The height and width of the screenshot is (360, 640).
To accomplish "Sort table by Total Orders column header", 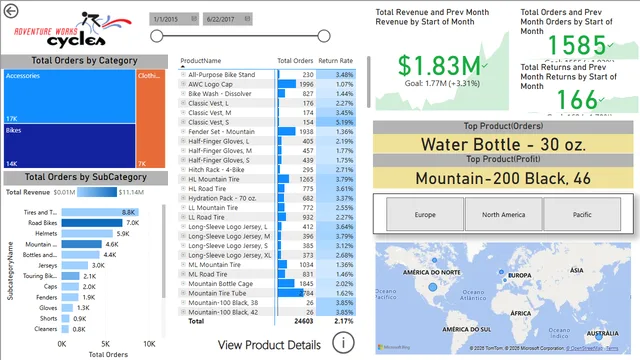I will click(x=295, y=61).
